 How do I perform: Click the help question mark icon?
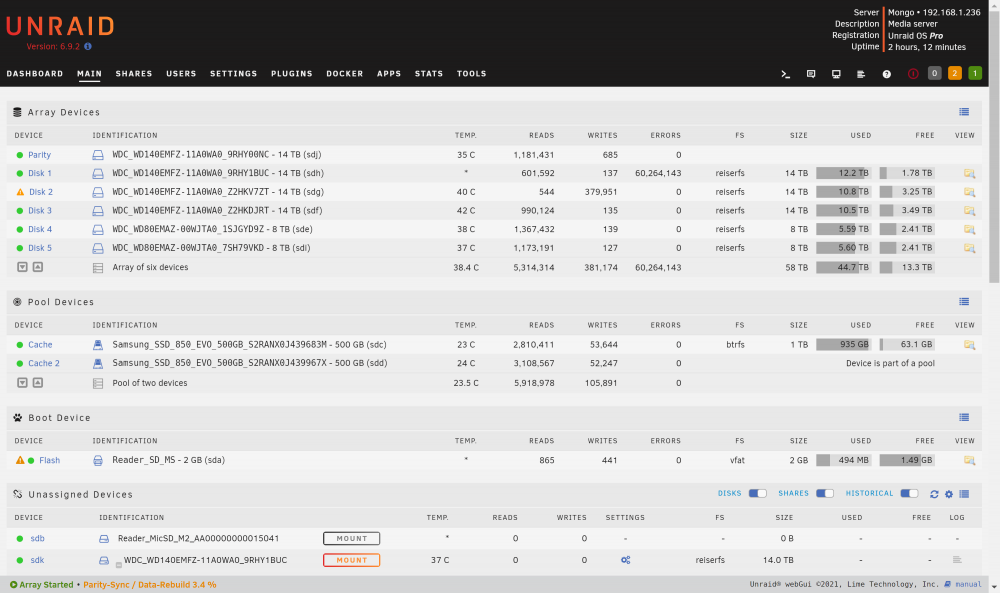(x=886, y=74)
